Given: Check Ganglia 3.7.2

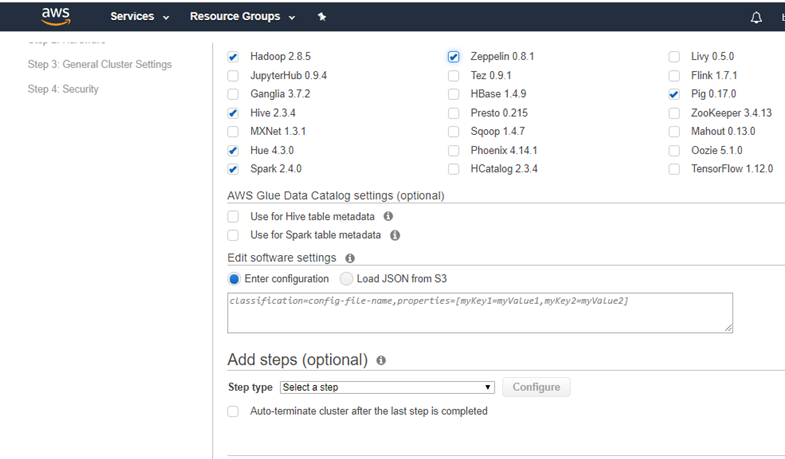Looking at the screenshot, I should 233,94.
